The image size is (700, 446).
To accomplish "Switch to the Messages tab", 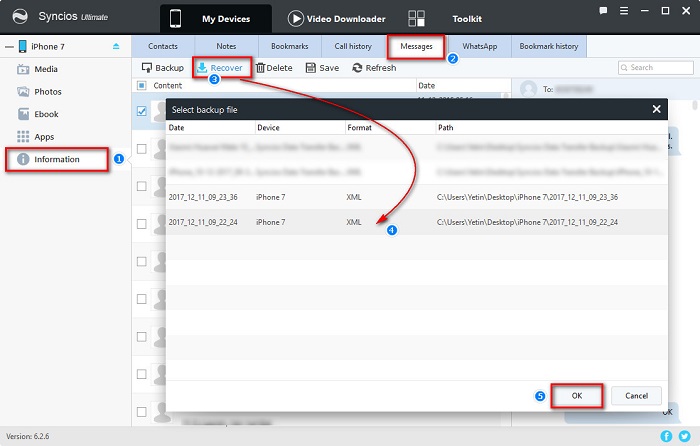I will tap(417, 46).
